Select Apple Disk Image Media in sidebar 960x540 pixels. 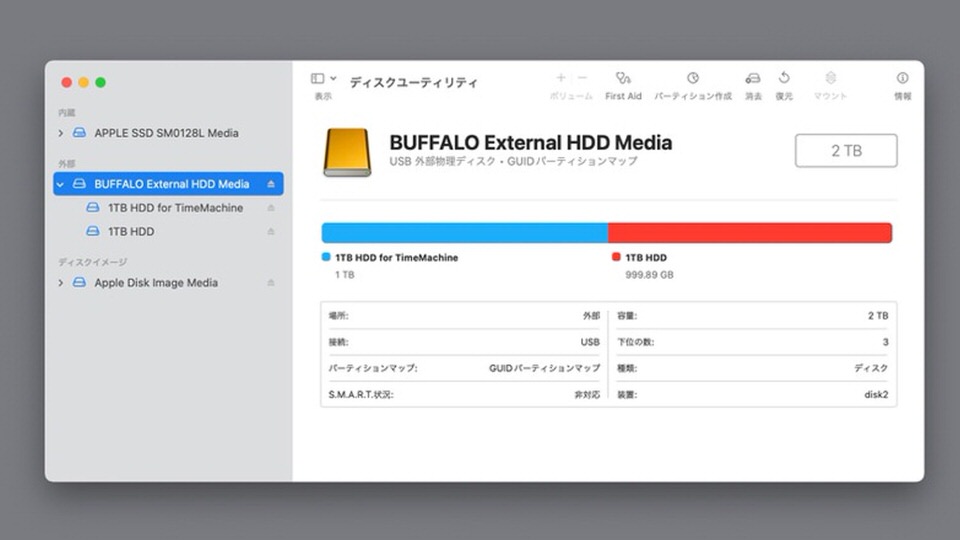(156, 283)
